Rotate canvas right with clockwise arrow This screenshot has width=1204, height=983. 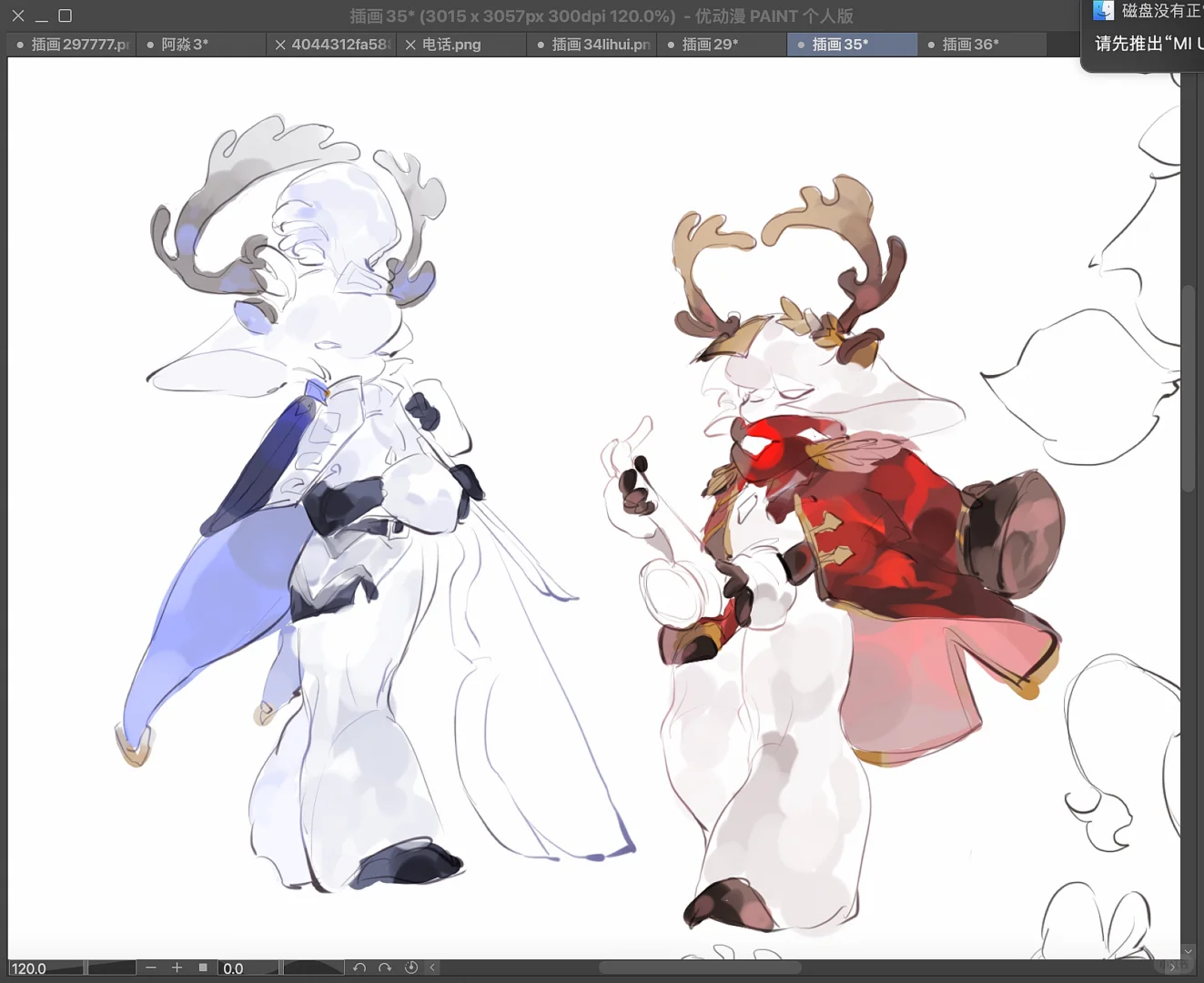click(x=385, y=968)
